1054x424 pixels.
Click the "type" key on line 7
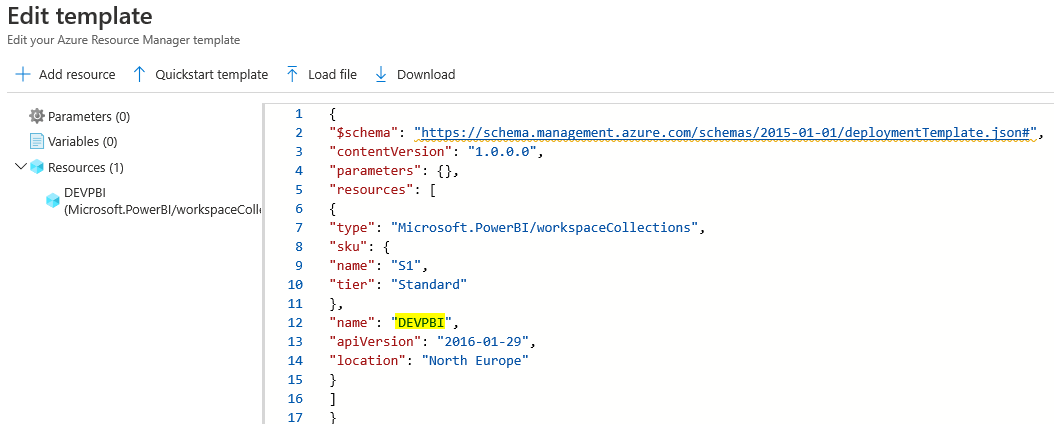(x=352, y=228)
